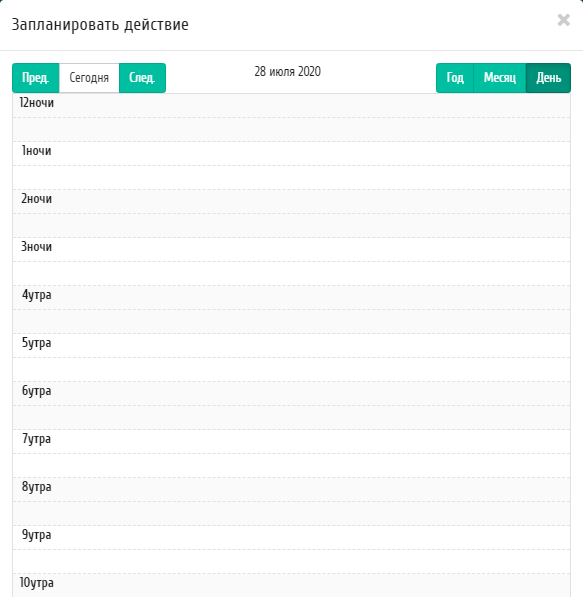The image size is (583, 597).
Task: Select the 10утра time slot
Action: click(x=291, y=585)
